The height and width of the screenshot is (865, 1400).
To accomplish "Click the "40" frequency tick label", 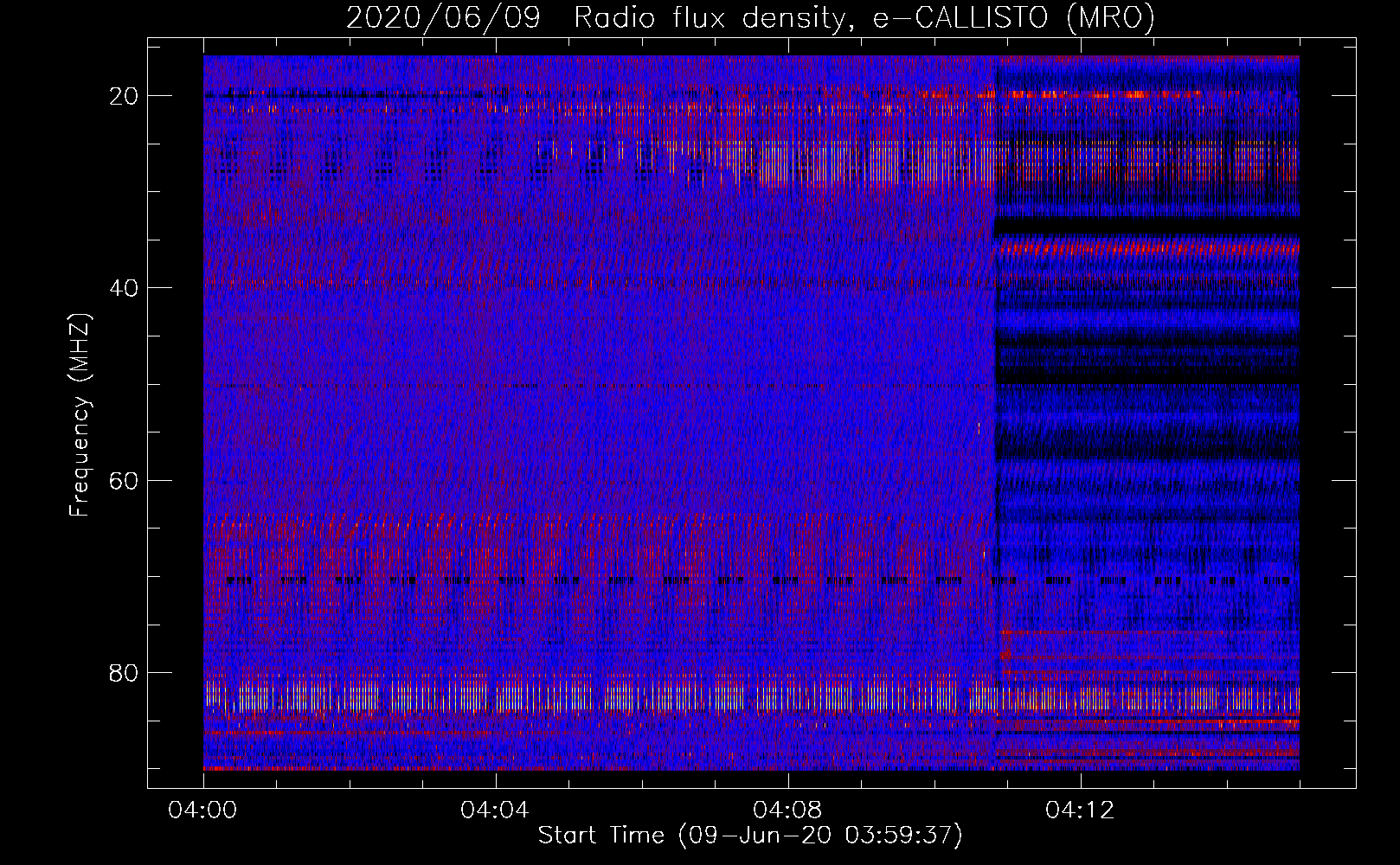I will pos(124,288).
